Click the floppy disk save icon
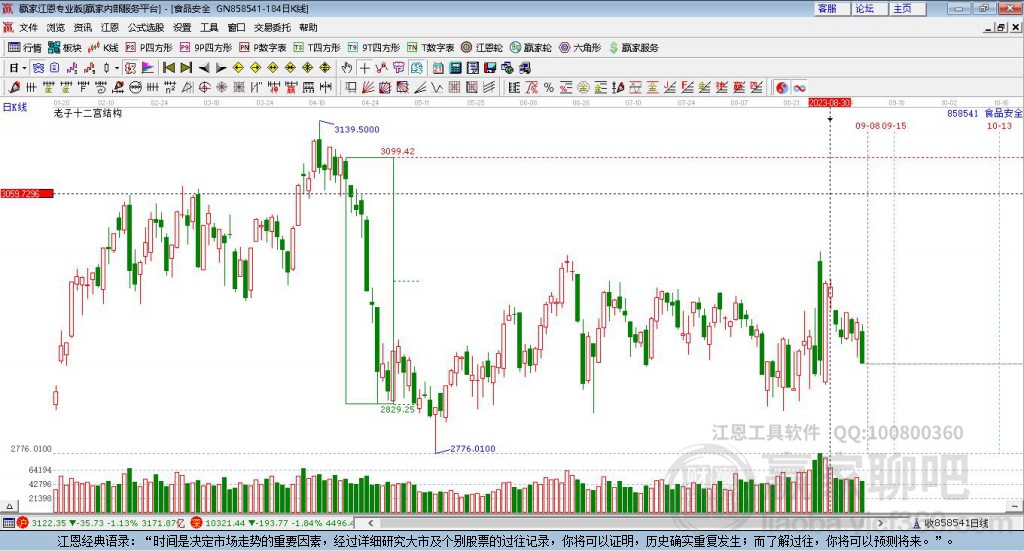Viewport: 1024px width, 551px height. coord(490,68)
